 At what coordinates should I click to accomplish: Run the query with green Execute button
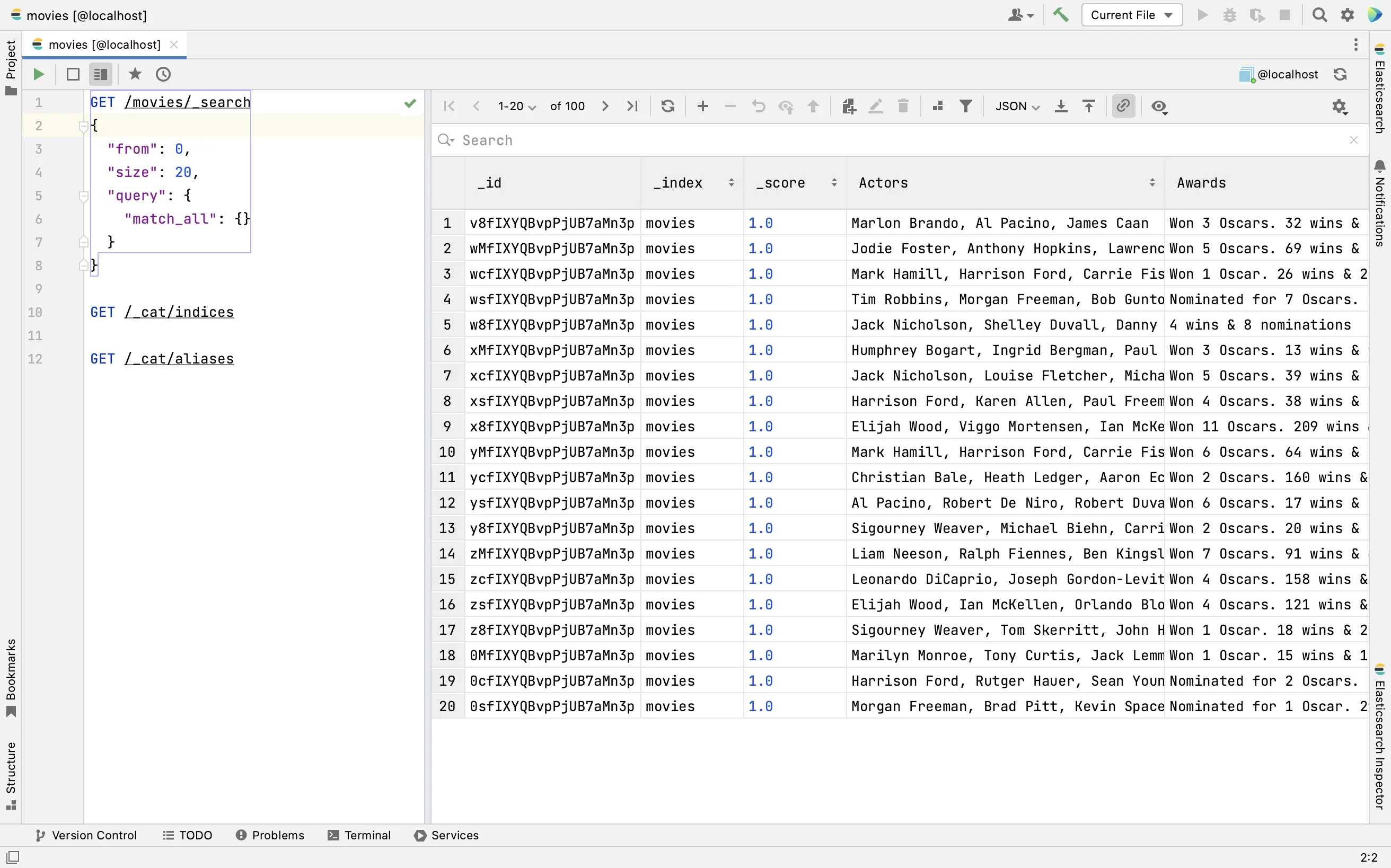(39, 74)
